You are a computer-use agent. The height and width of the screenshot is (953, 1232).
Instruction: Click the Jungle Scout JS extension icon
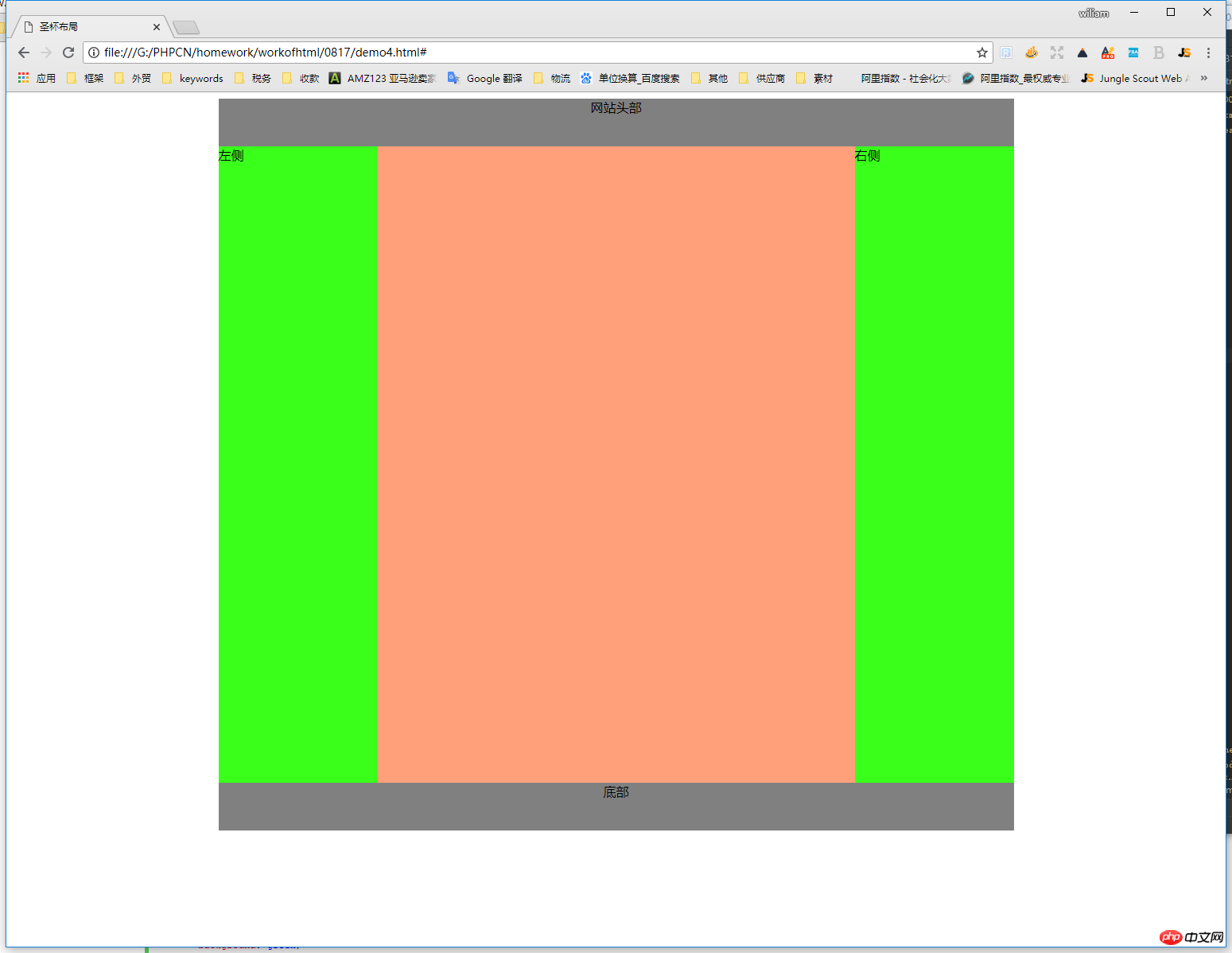[1184, 53]
